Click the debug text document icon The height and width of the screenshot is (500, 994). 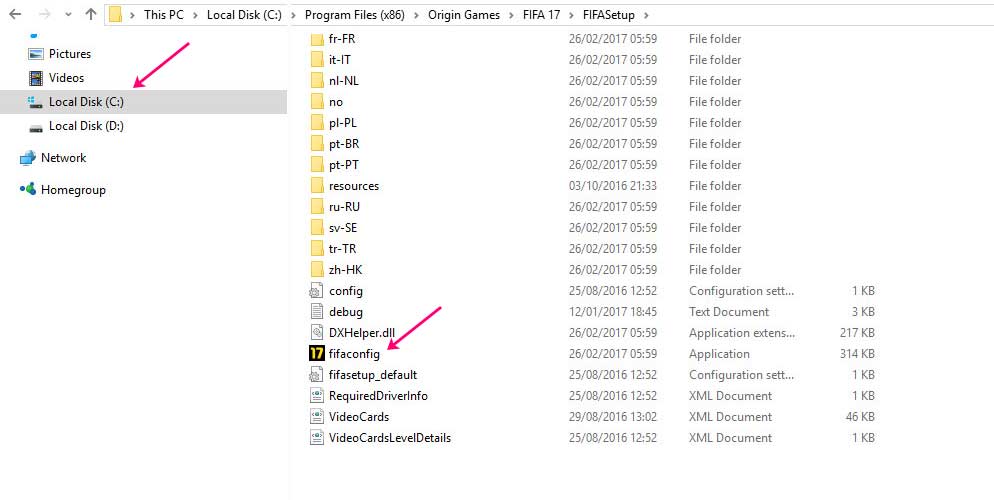tap(317, 311)
